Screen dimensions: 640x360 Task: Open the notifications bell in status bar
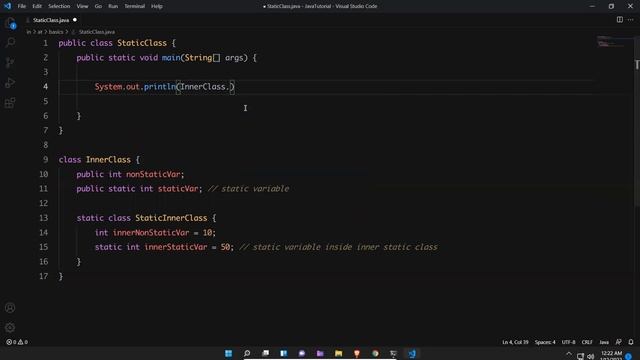(631, 342)
